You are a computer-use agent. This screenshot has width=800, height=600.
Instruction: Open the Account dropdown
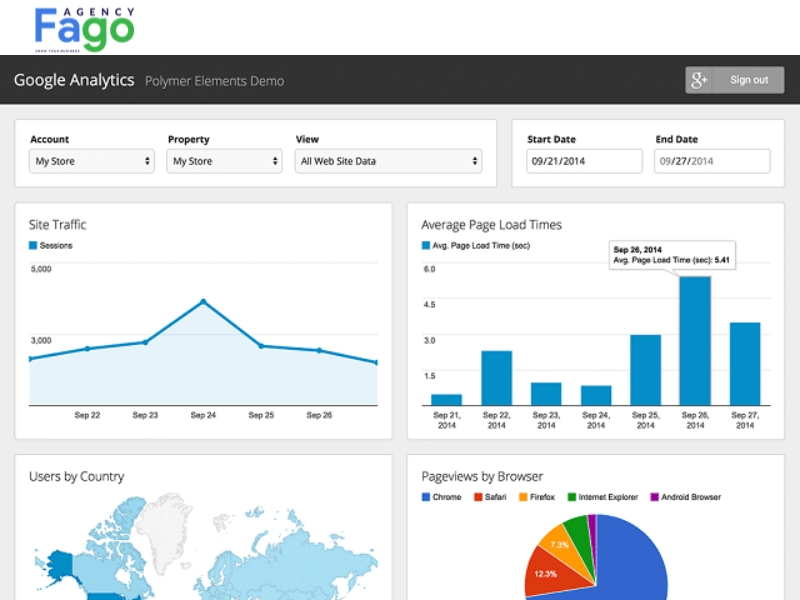92,161
